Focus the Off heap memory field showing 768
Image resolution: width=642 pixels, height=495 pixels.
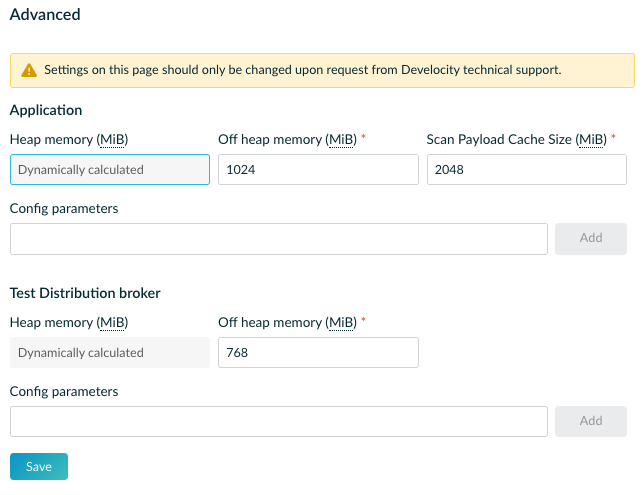[x=318, y=353]
